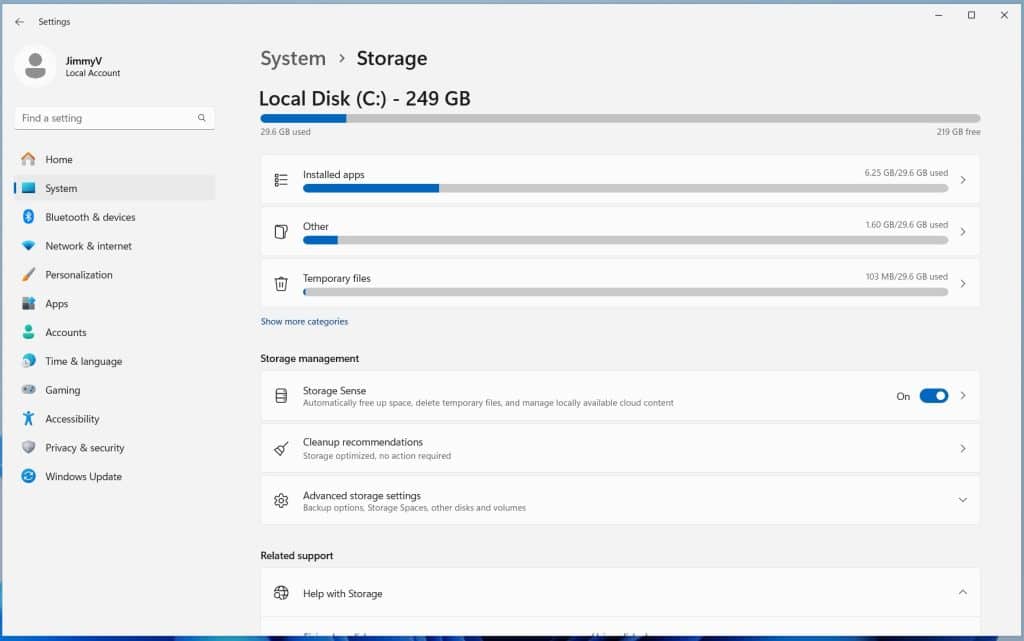Viewport: 1024px width, 641px height.
Task: Select Accounts in the navigation sidebar
Action: click(65, 332)
